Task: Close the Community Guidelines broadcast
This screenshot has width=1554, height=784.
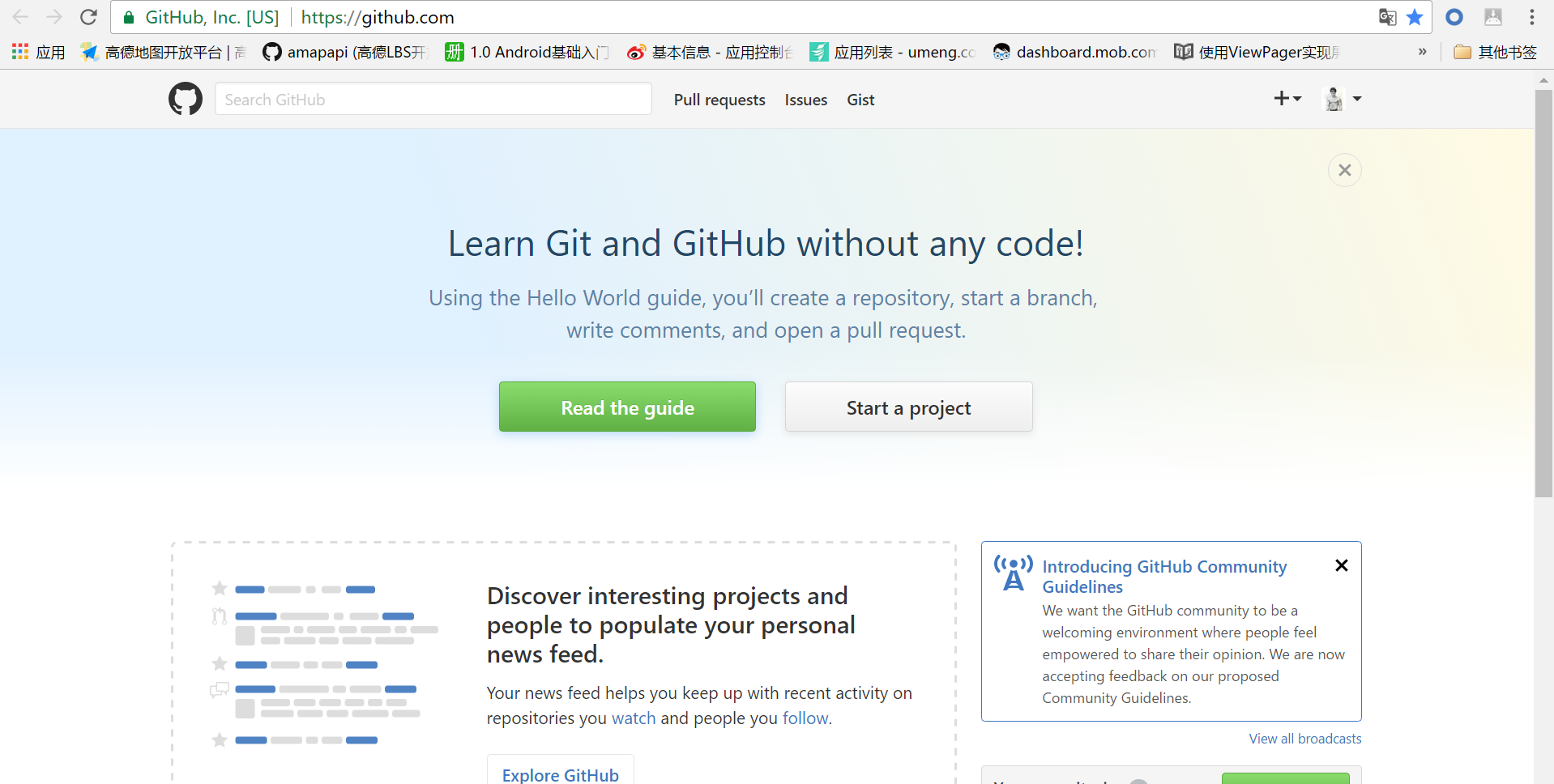Action: (x=1342, y=565)
